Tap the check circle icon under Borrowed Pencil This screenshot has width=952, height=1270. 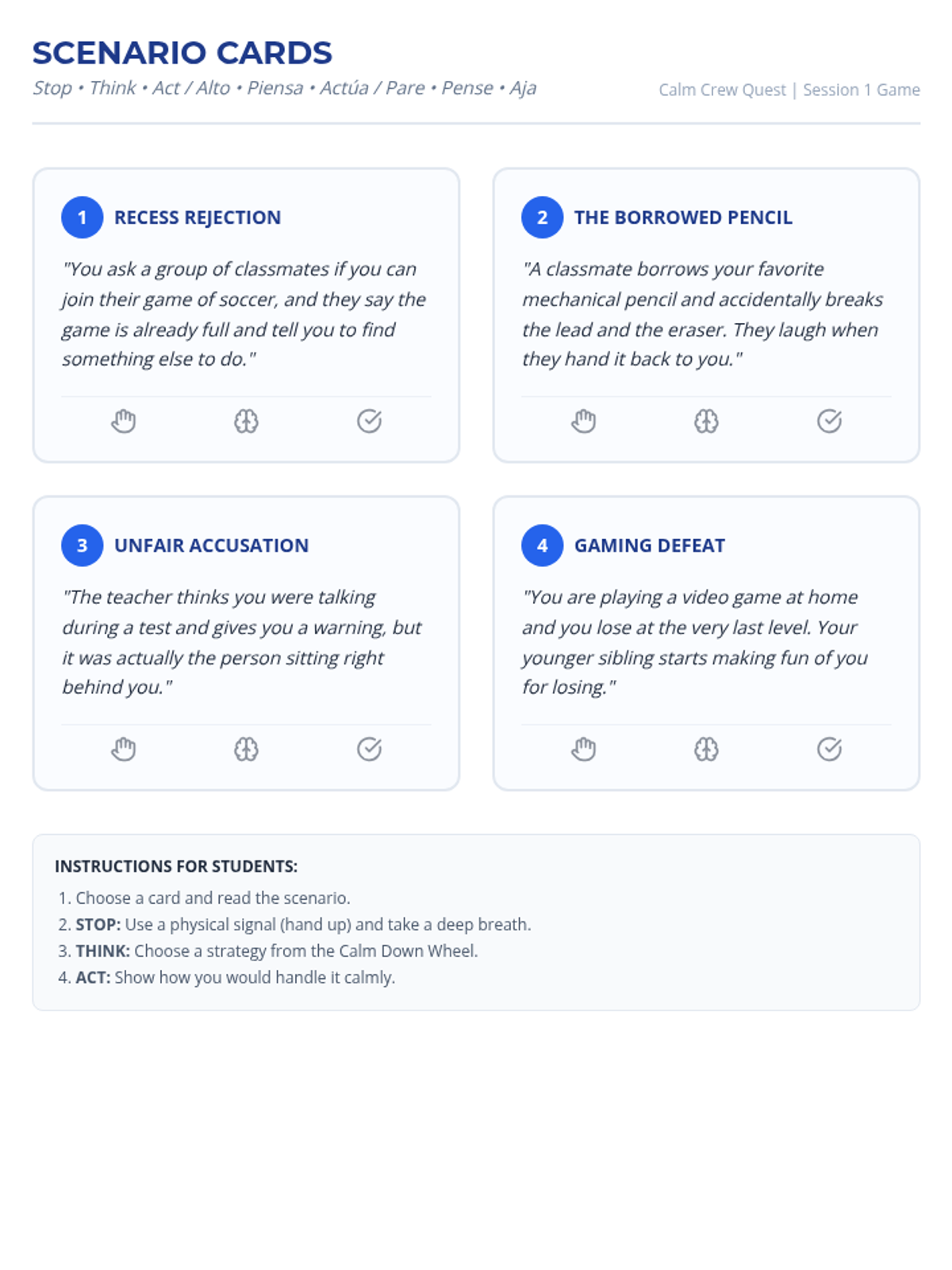829,421
